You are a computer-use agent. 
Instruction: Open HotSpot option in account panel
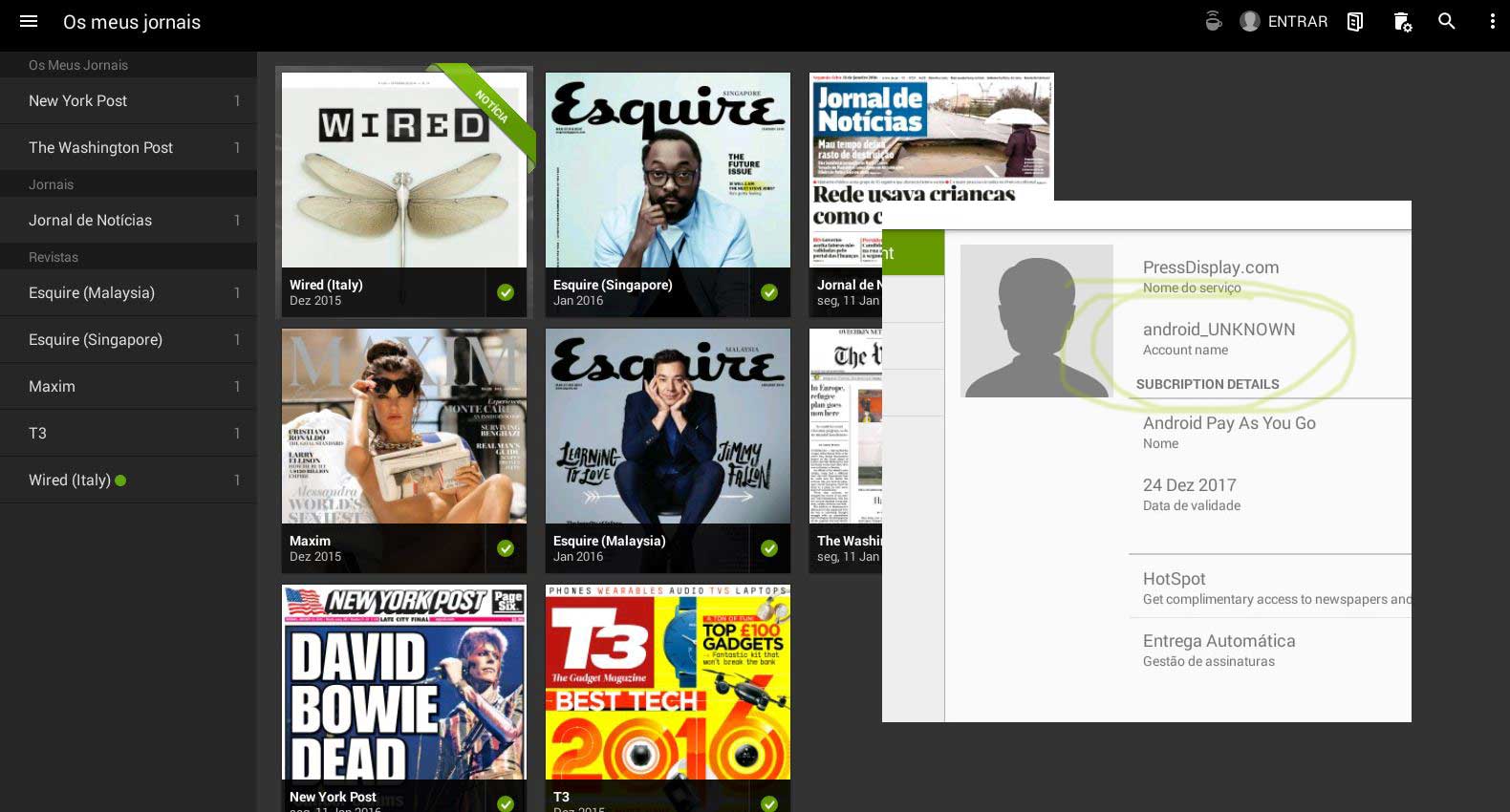(x=1270, y=588)
